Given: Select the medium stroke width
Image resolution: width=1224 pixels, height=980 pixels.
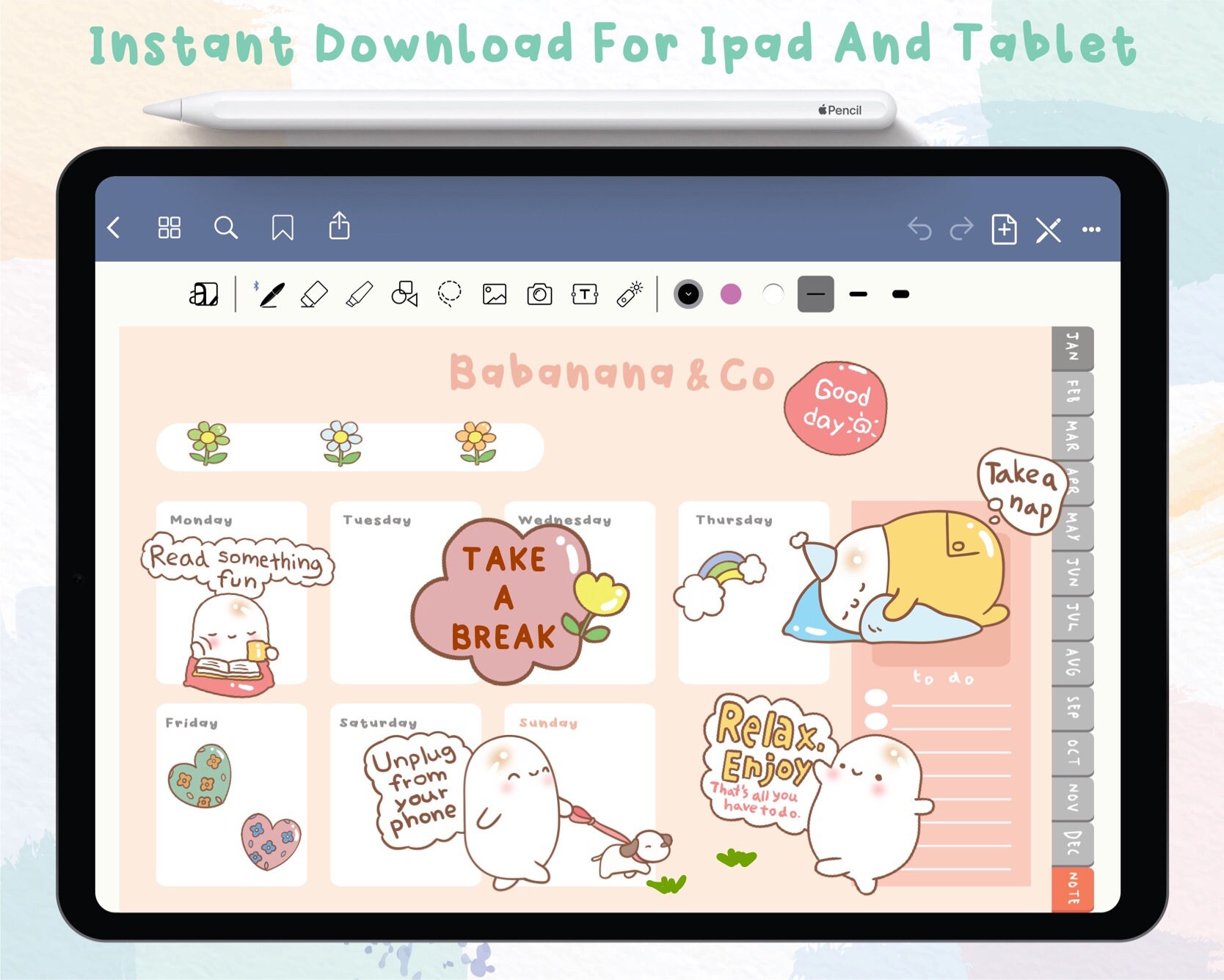Looking at the screenshot, I should 859,294.
